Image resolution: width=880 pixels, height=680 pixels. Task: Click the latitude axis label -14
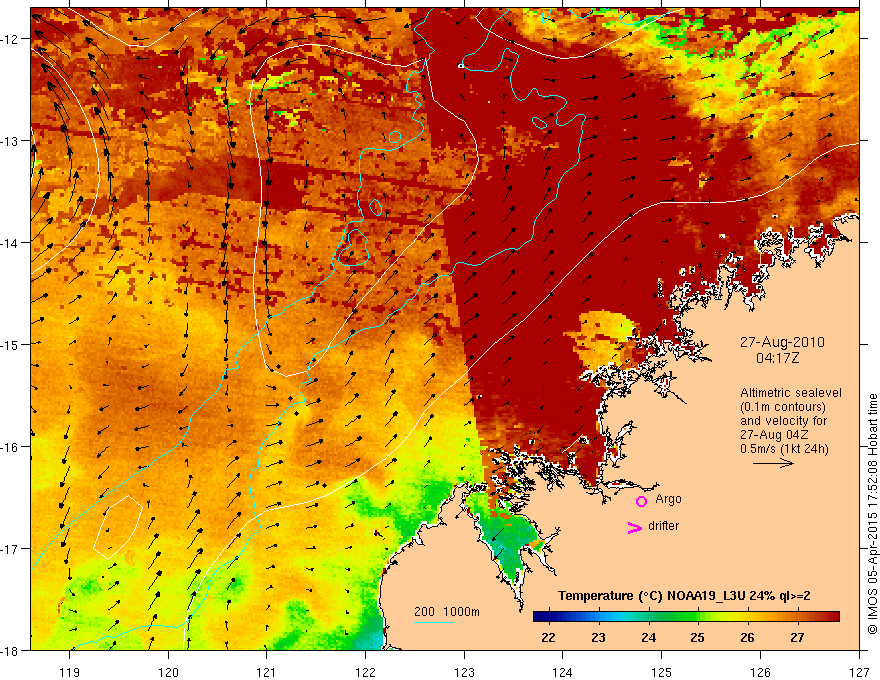click(11, 243)
